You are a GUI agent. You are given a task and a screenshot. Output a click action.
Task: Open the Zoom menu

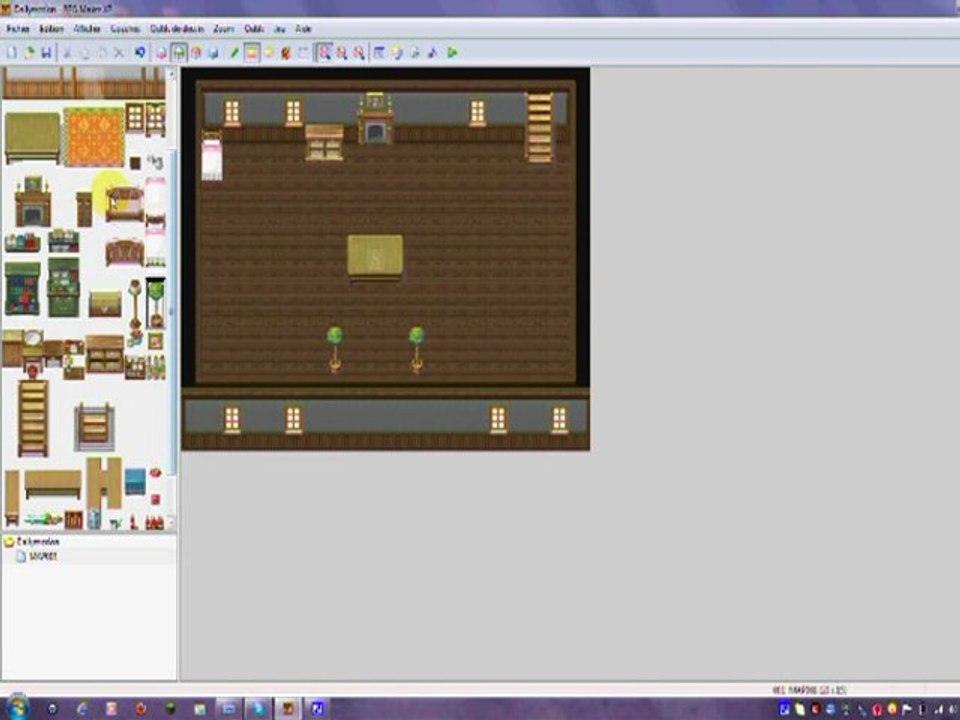223,29
